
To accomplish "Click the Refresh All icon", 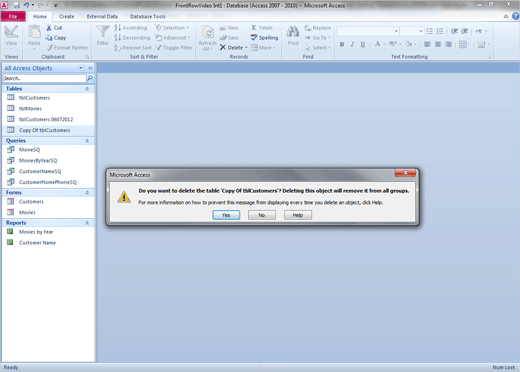I will 208,33.
